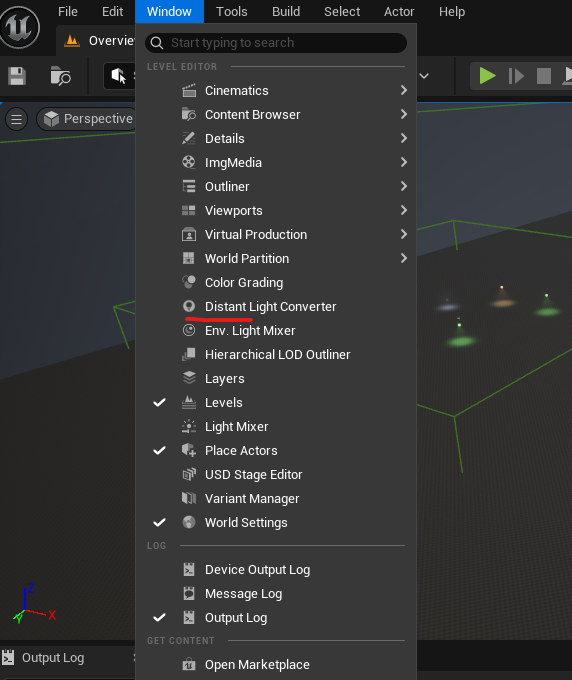Expand the Outliner submenu arrow
The image size is (572, 680).
click(x=404, y=186)
